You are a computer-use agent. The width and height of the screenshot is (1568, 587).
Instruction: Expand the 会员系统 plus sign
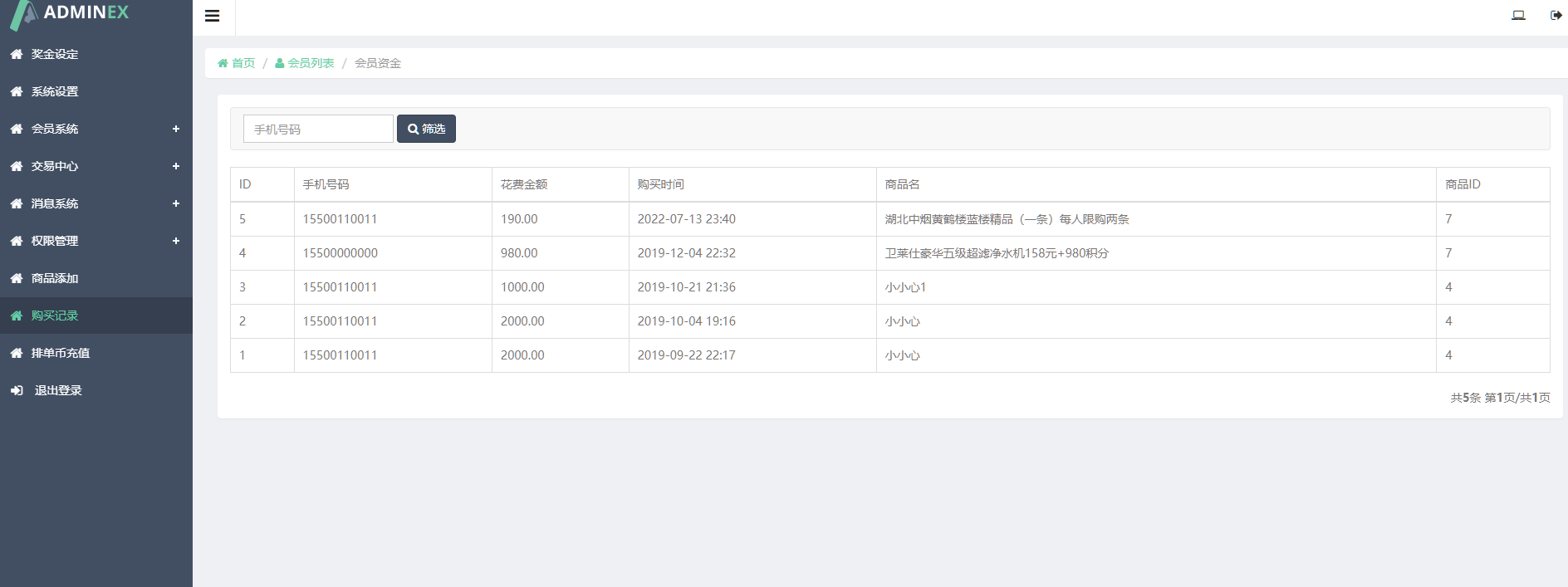coord(176,129)
